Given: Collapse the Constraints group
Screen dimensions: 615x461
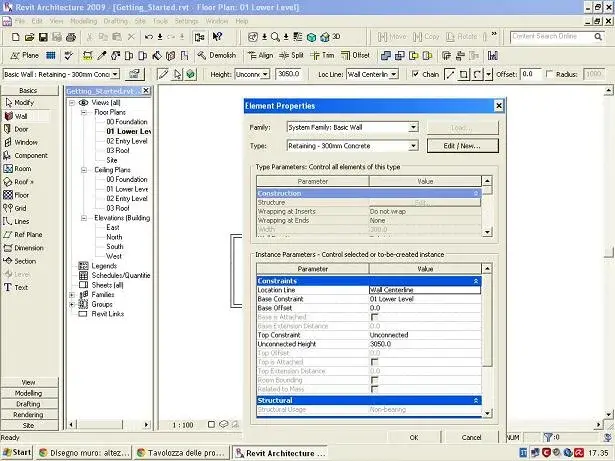Looking at the screenshot, I should (x=476, y=281).
